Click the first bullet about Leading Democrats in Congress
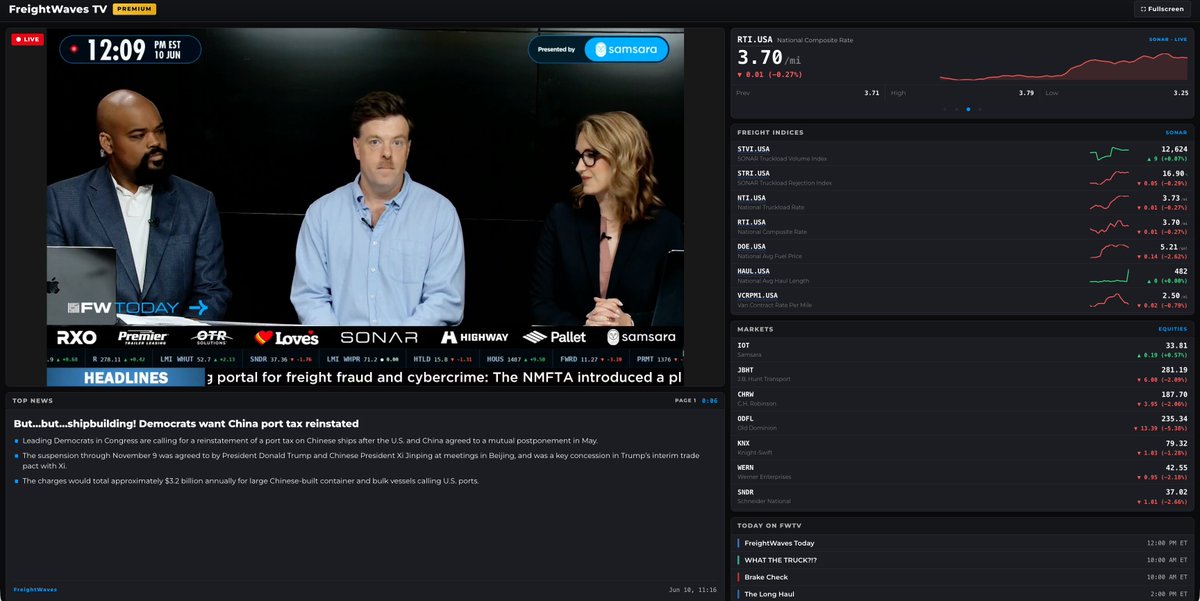 (310, 441)
